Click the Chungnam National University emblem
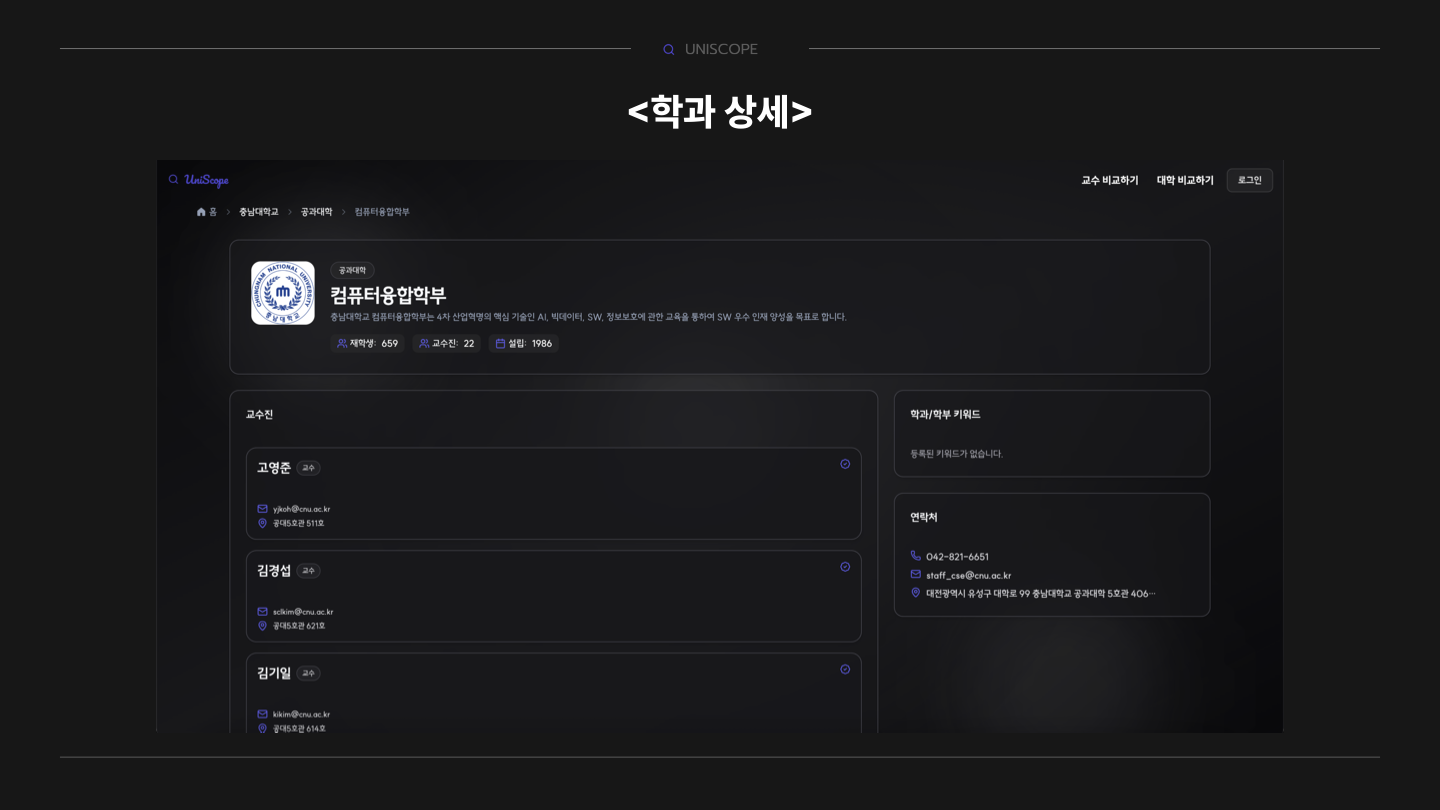 coord(283,293)
